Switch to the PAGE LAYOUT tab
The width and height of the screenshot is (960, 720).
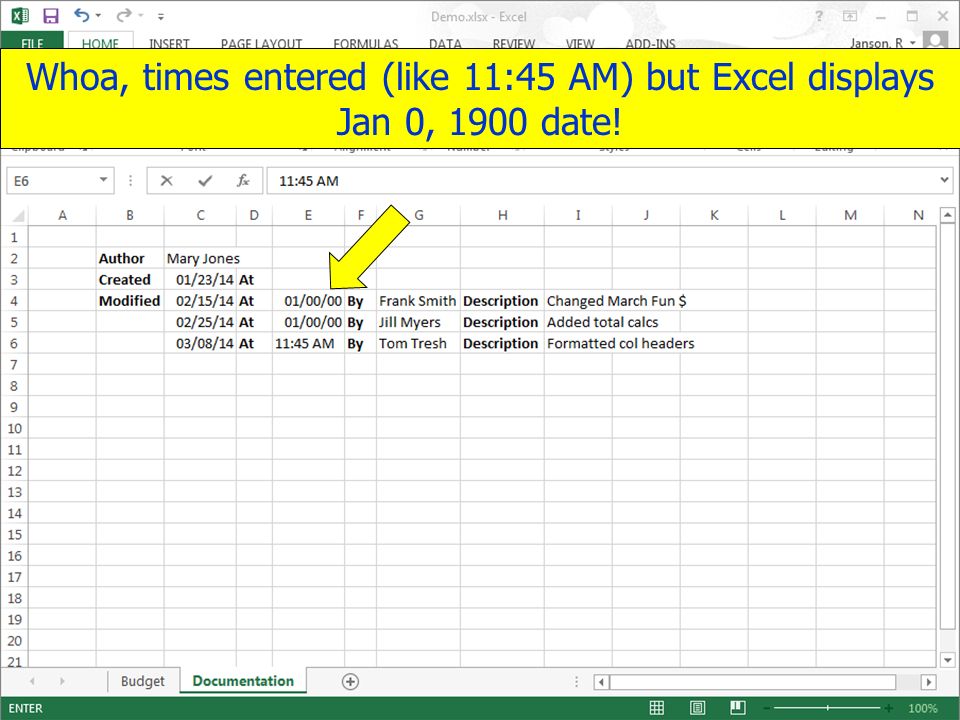(261, 42)
